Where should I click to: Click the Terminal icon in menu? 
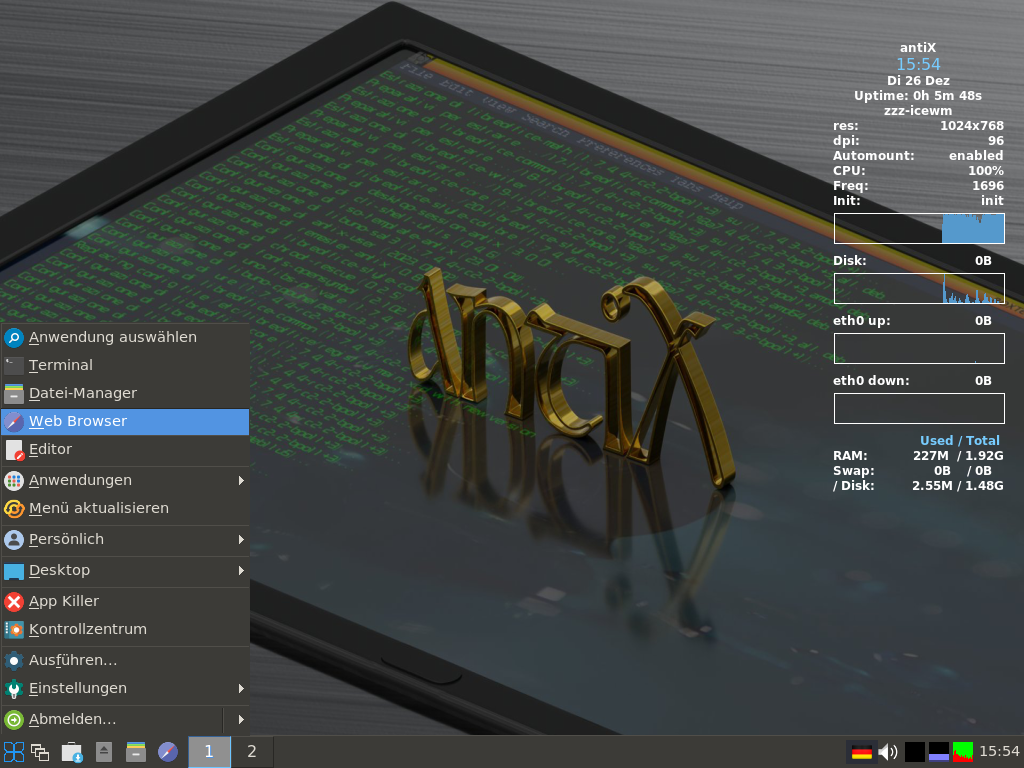[x=14, y=365]
